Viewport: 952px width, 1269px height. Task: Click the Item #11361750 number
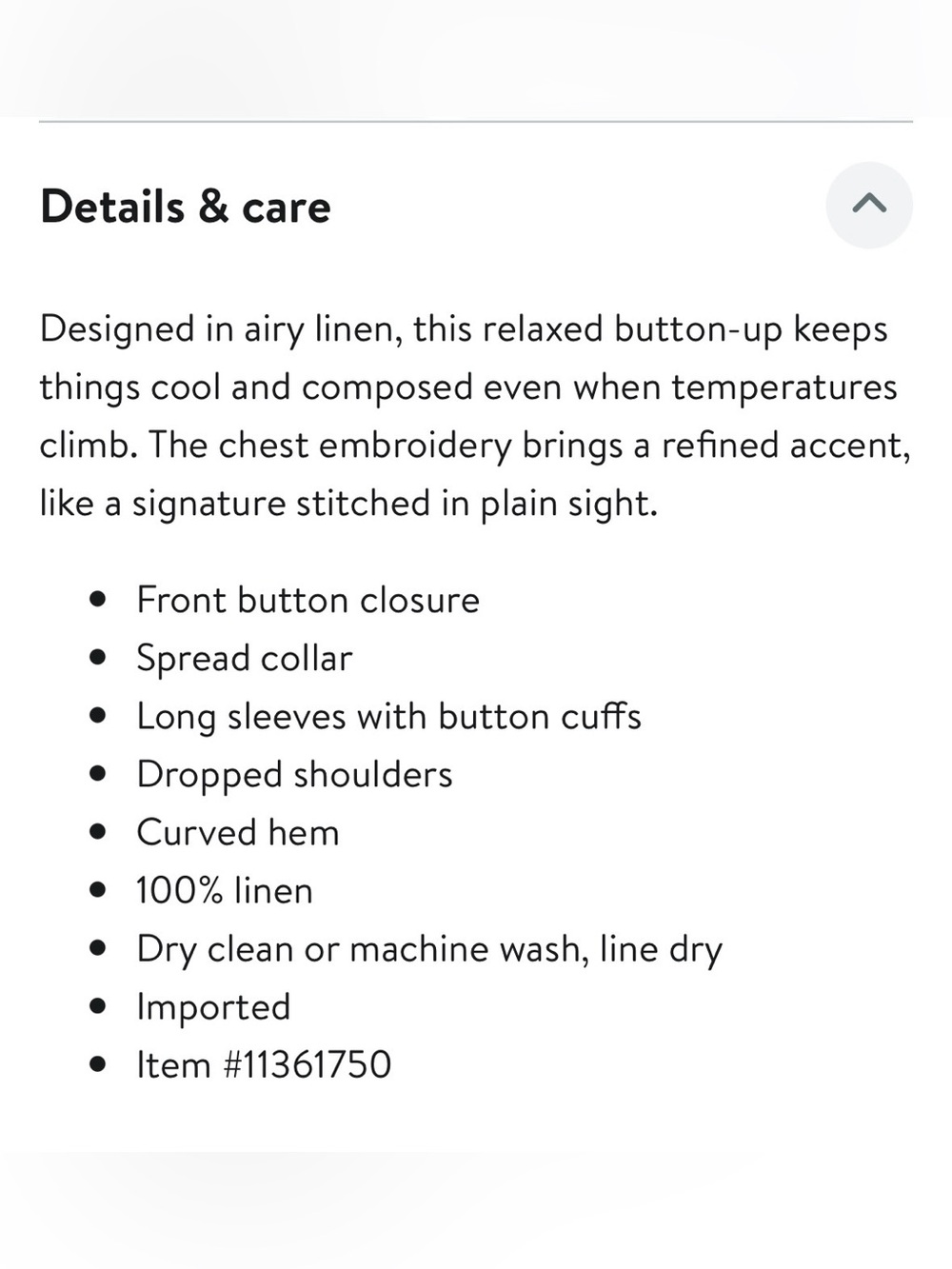(307, 1064)
